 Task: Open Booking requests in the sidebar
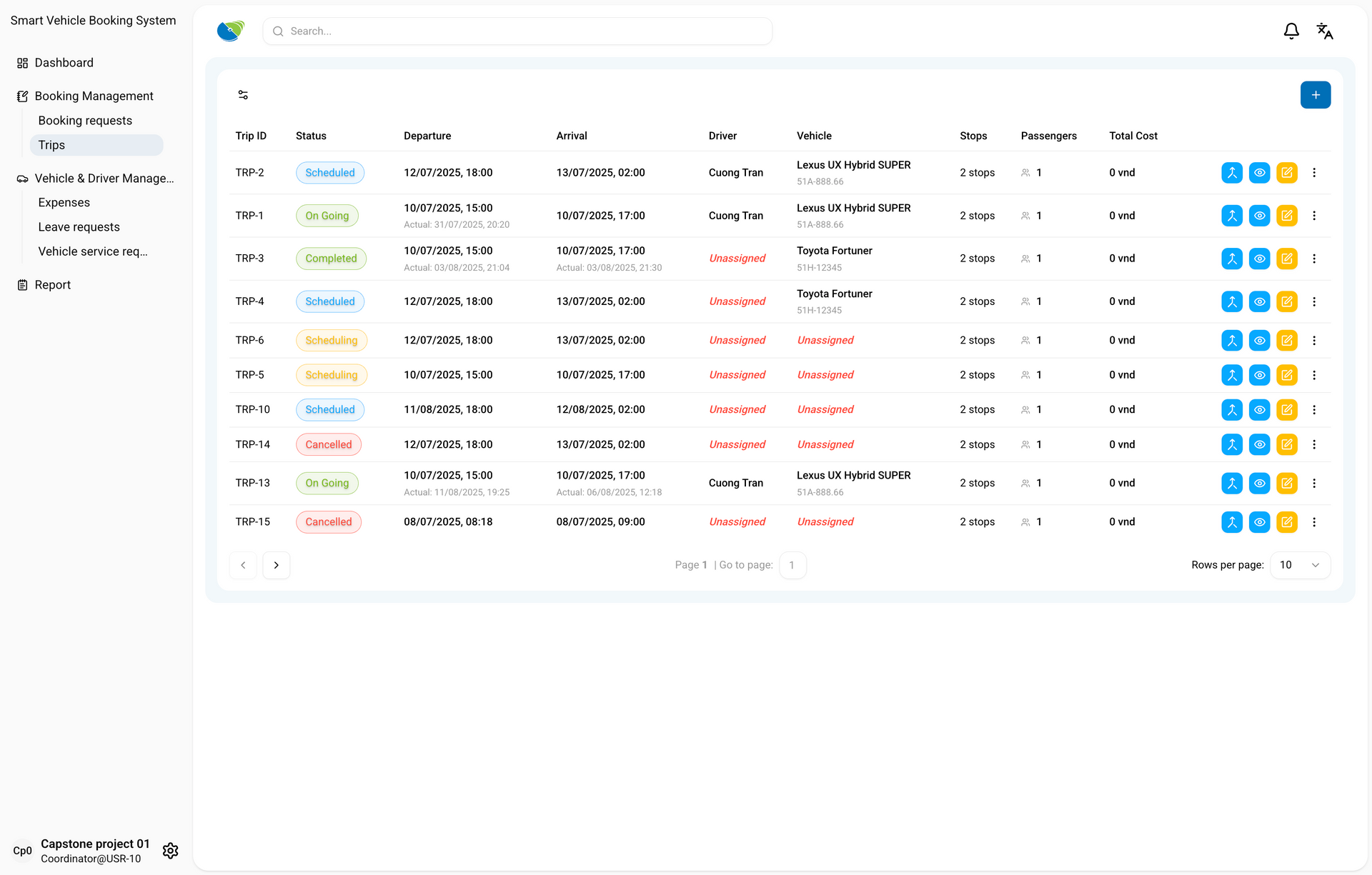pyautogui.click(x=85, y=121)
